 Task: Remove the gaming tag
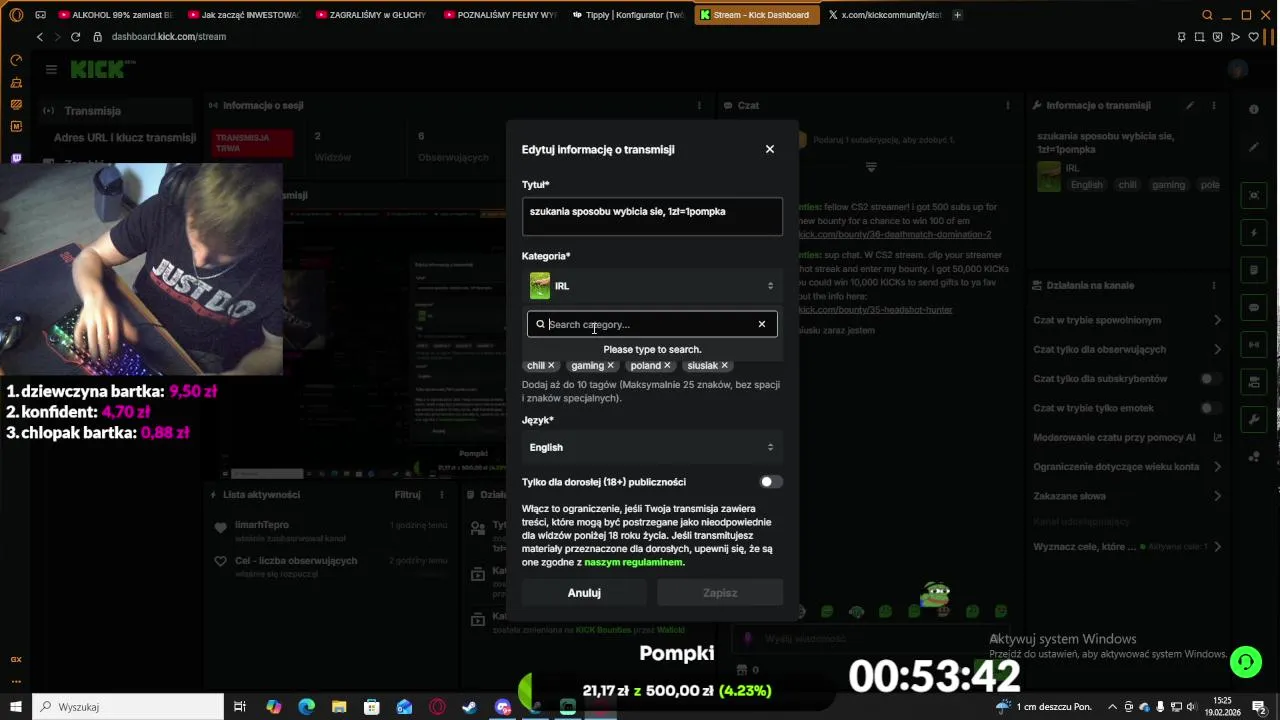coord(610,366)
